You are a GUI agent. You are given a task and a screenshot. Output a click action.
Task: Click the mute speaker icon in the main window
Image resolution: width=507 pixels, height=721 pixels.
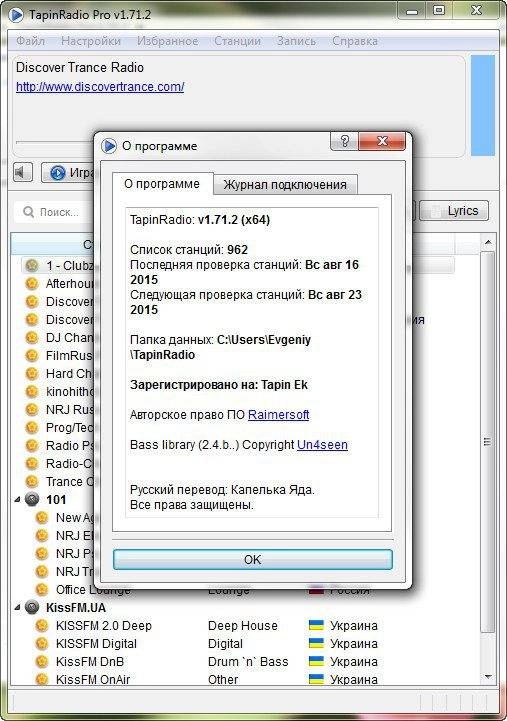22,172
